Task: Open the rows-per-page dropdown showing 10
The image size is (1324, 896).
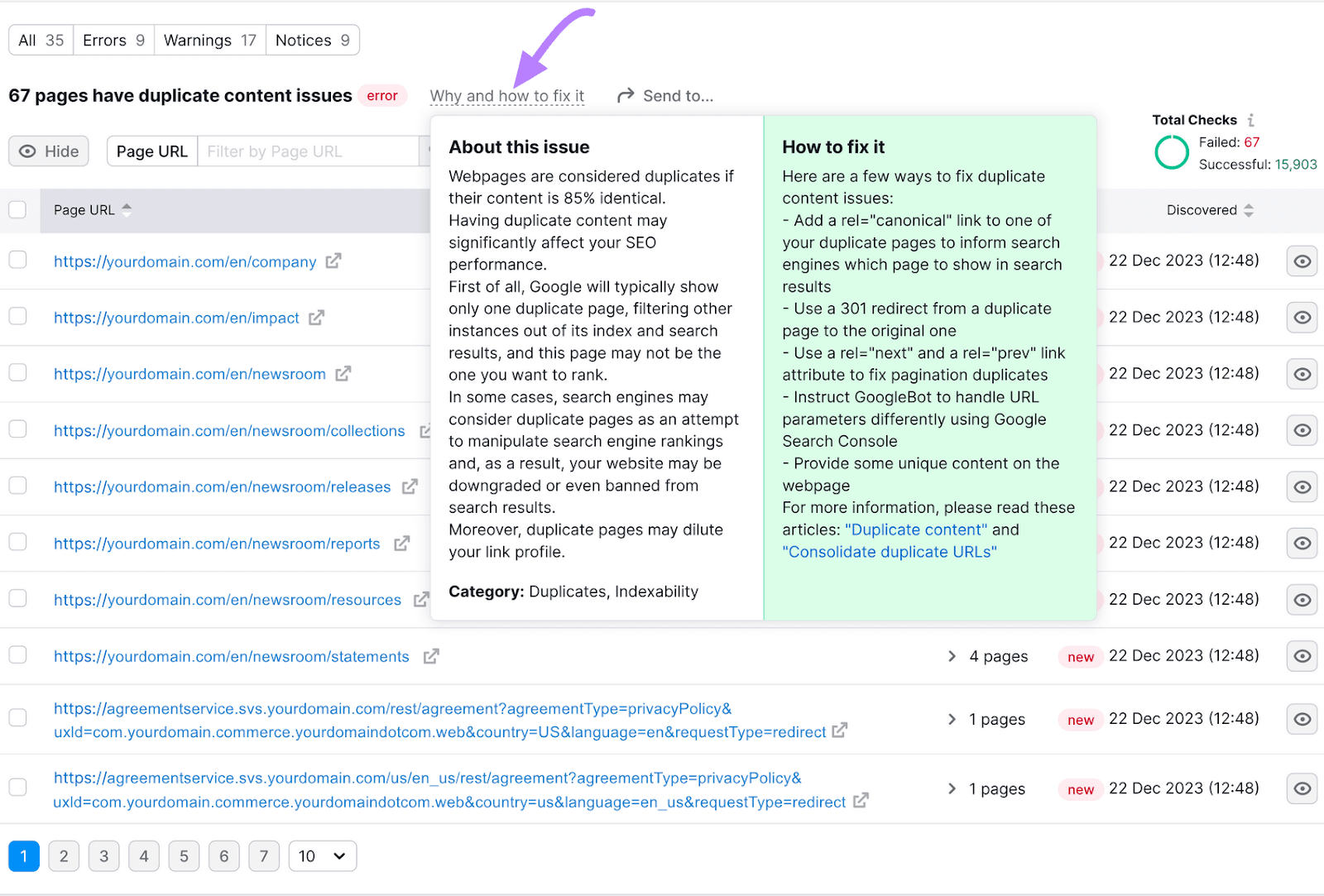Action: [322, 855]
